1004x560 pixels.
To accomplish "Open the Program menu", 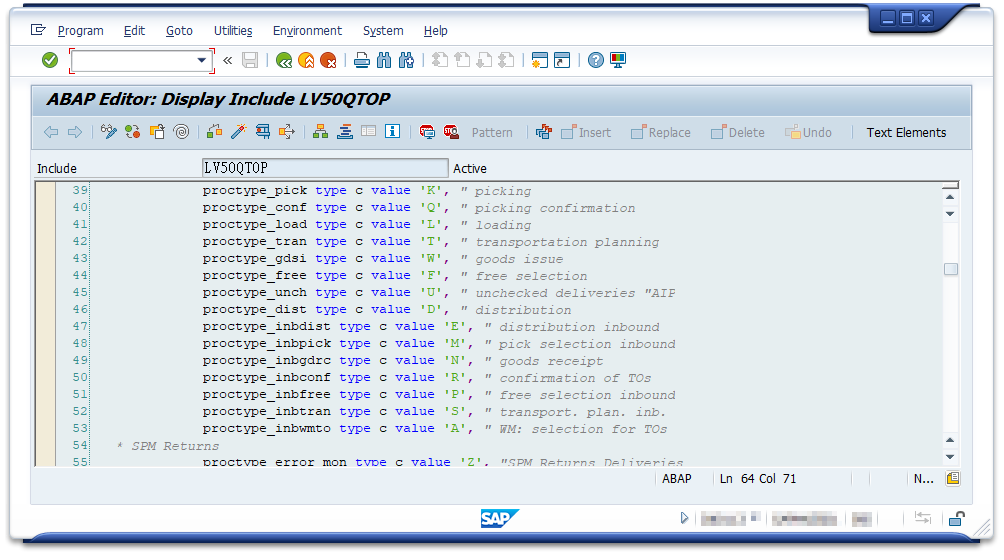I will (81, 31).
